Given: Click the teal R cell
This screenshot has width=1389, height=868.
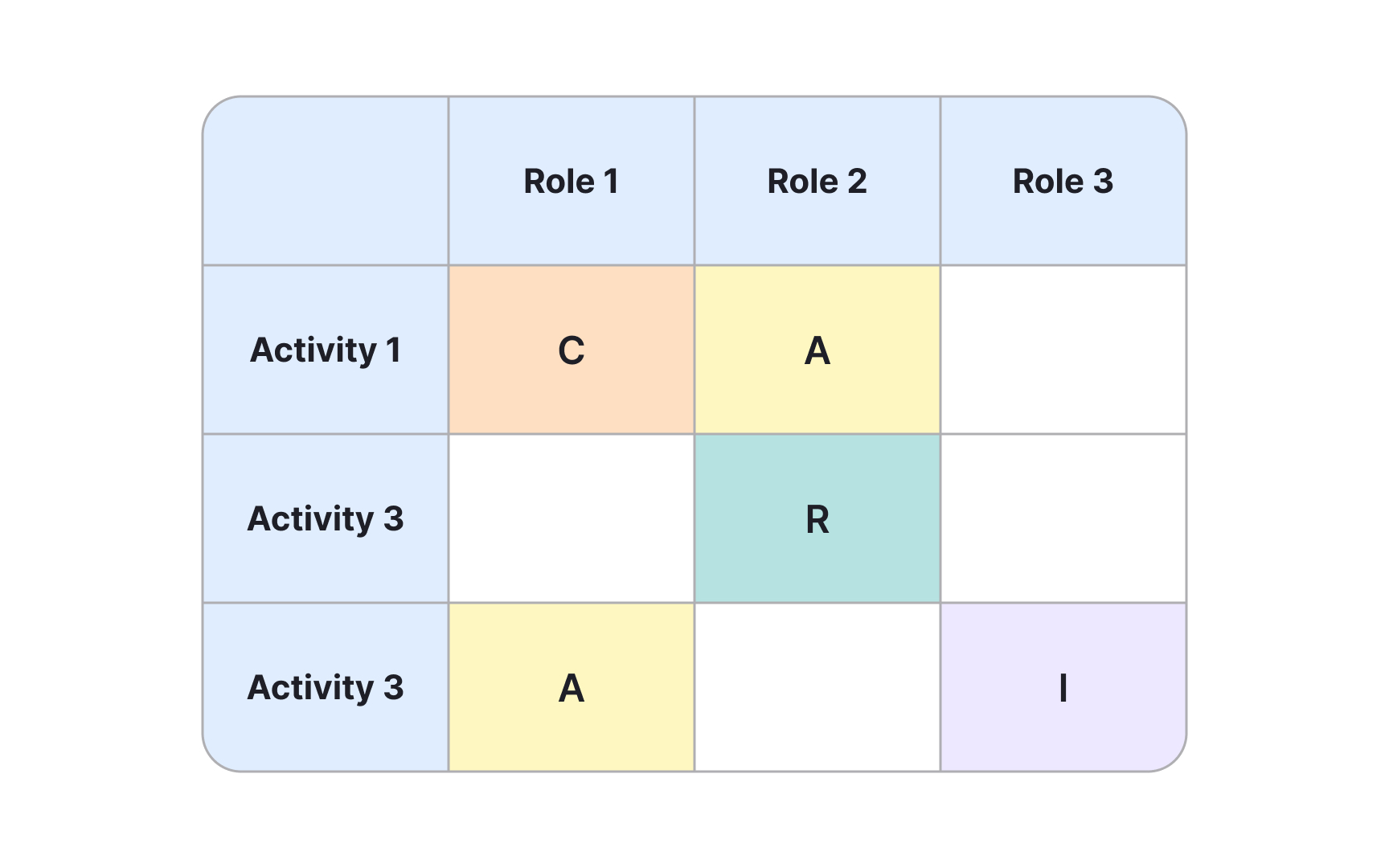Looking at the screenshot, I should point(817,519).
